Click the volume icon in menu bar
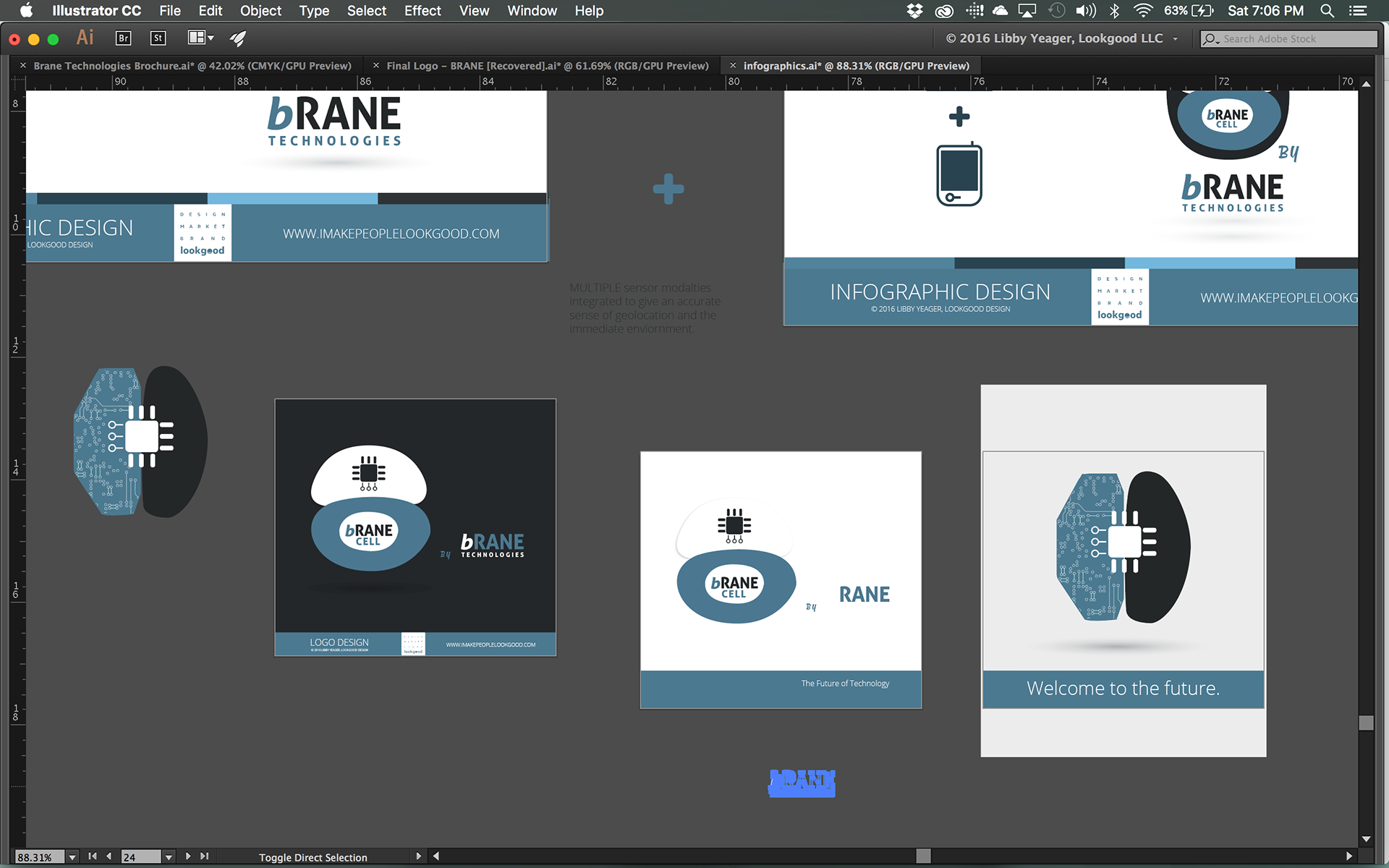1389x868 pixels. coord(1086,10)
